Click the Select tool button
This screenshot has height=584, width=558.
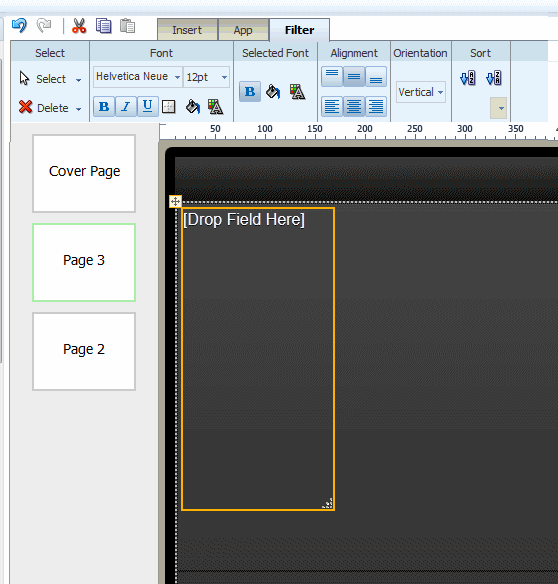click(x=50, y=79)
